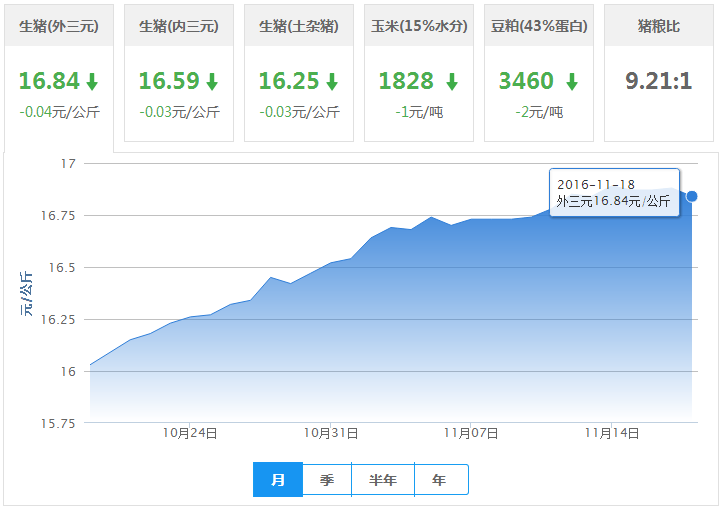
Task: Select the 猪粮比 tab header
Action: (659, 27)
